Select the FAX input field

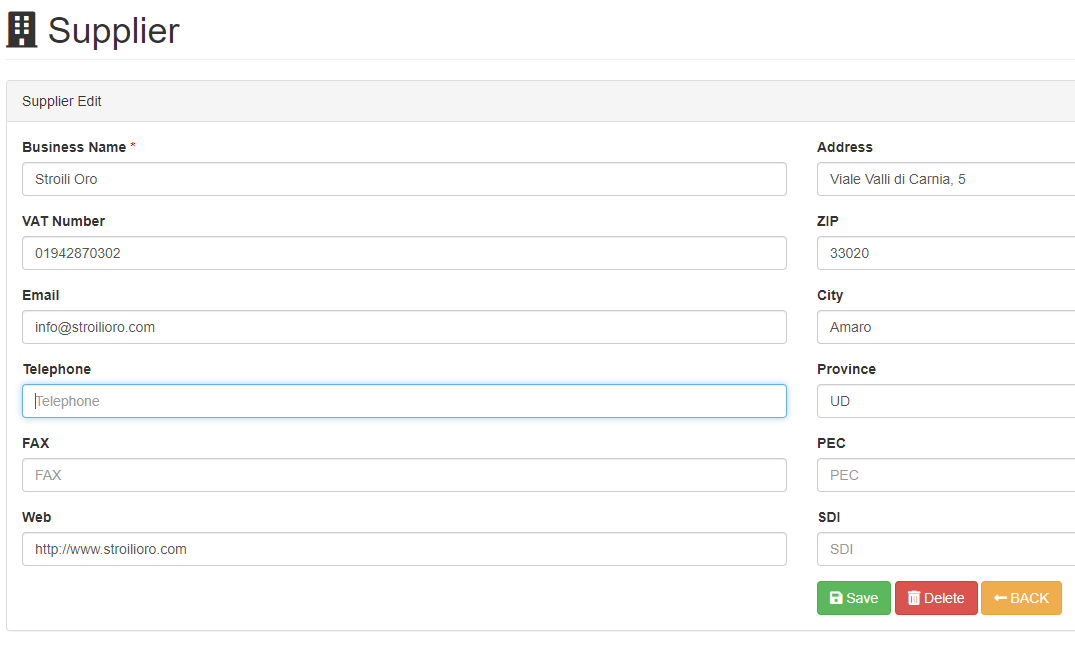tap(404, 475)
